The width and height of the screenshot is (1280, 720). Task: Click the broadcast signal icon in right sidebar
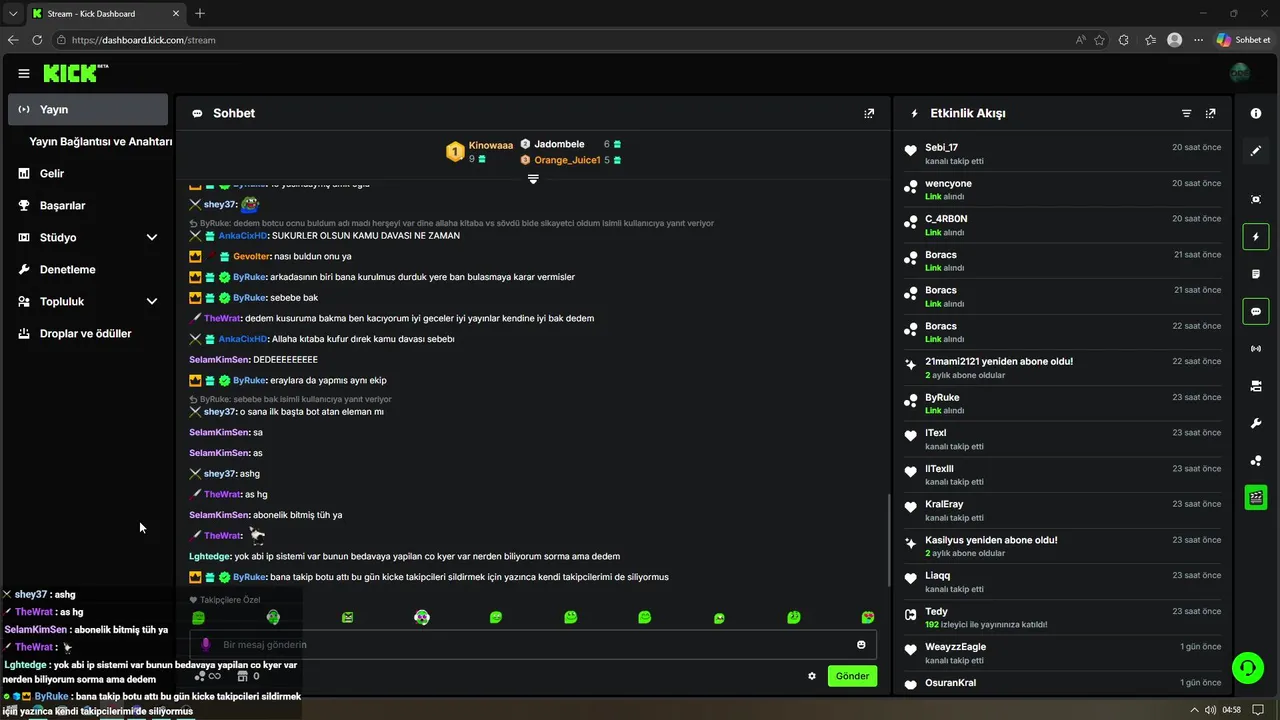[1256, 349]
